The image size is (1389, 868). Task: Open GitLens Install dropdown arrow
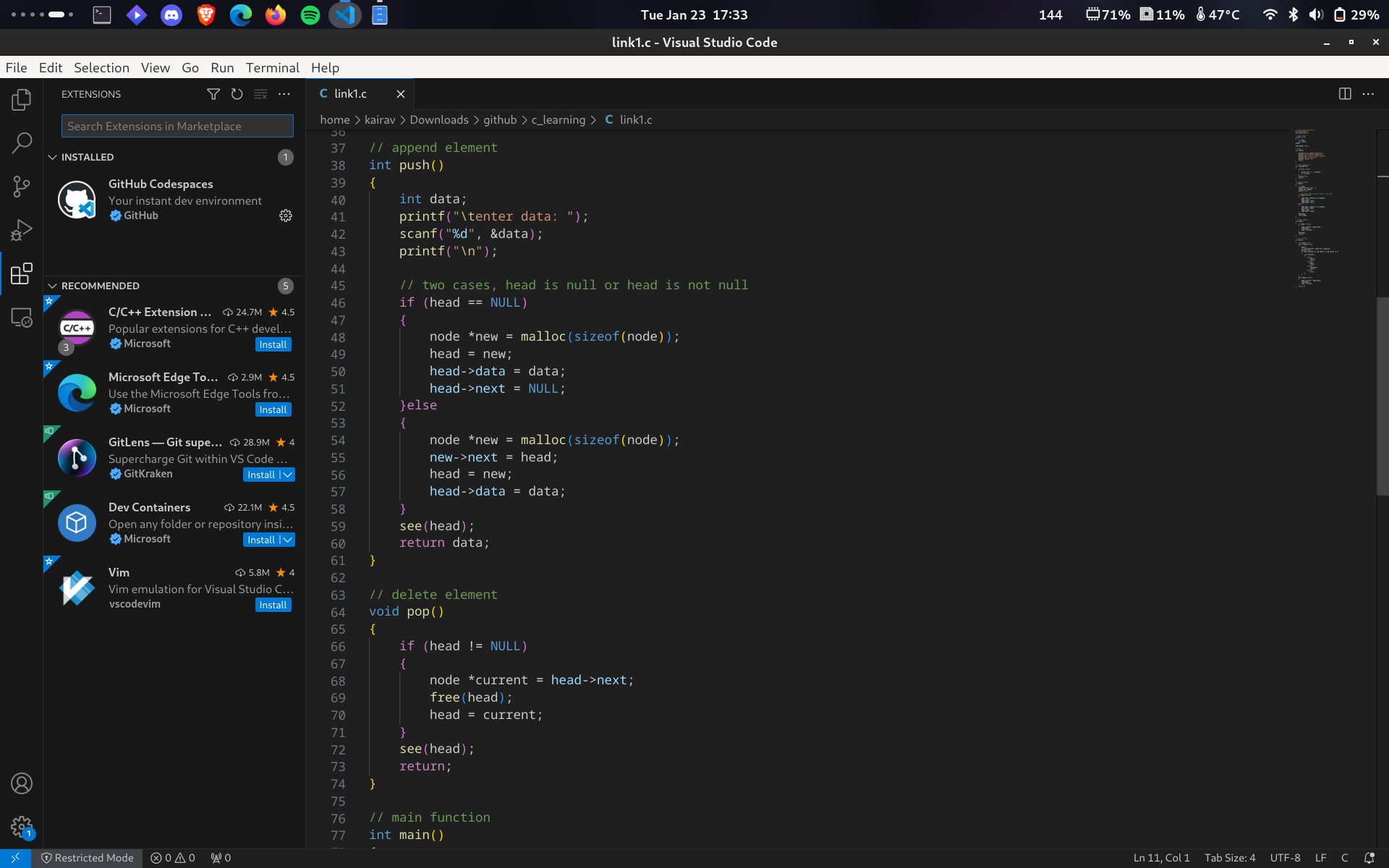(x=287, y=475)
